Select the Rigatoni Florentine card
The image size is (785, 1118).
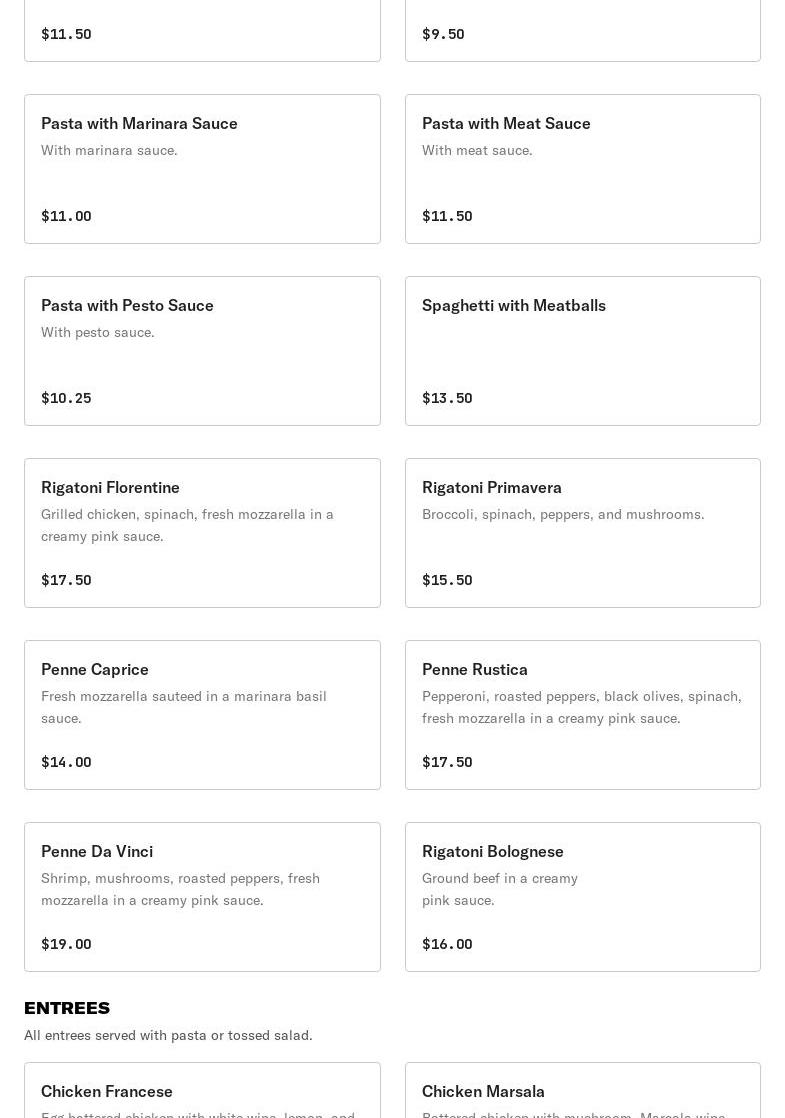point(202,533)
